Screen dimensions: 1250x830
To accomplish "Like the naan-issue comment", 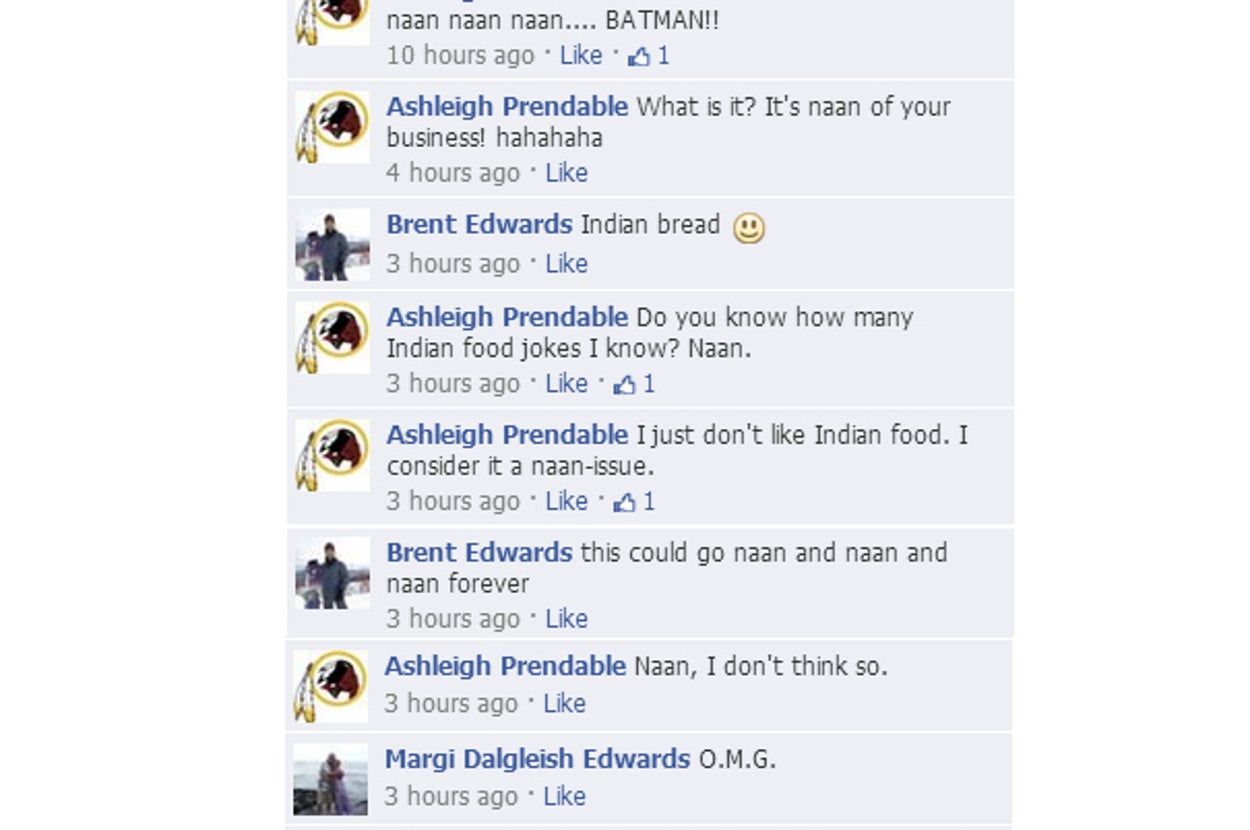I will (x=566, y=502).
